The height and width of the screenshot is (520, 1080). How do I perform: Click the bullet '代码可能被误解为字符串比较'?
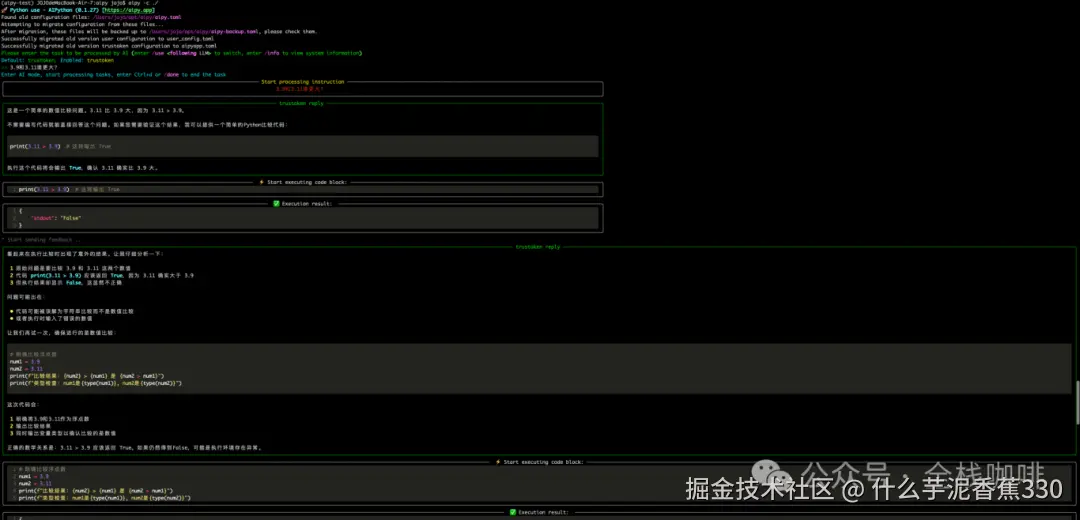click(72, 311)
